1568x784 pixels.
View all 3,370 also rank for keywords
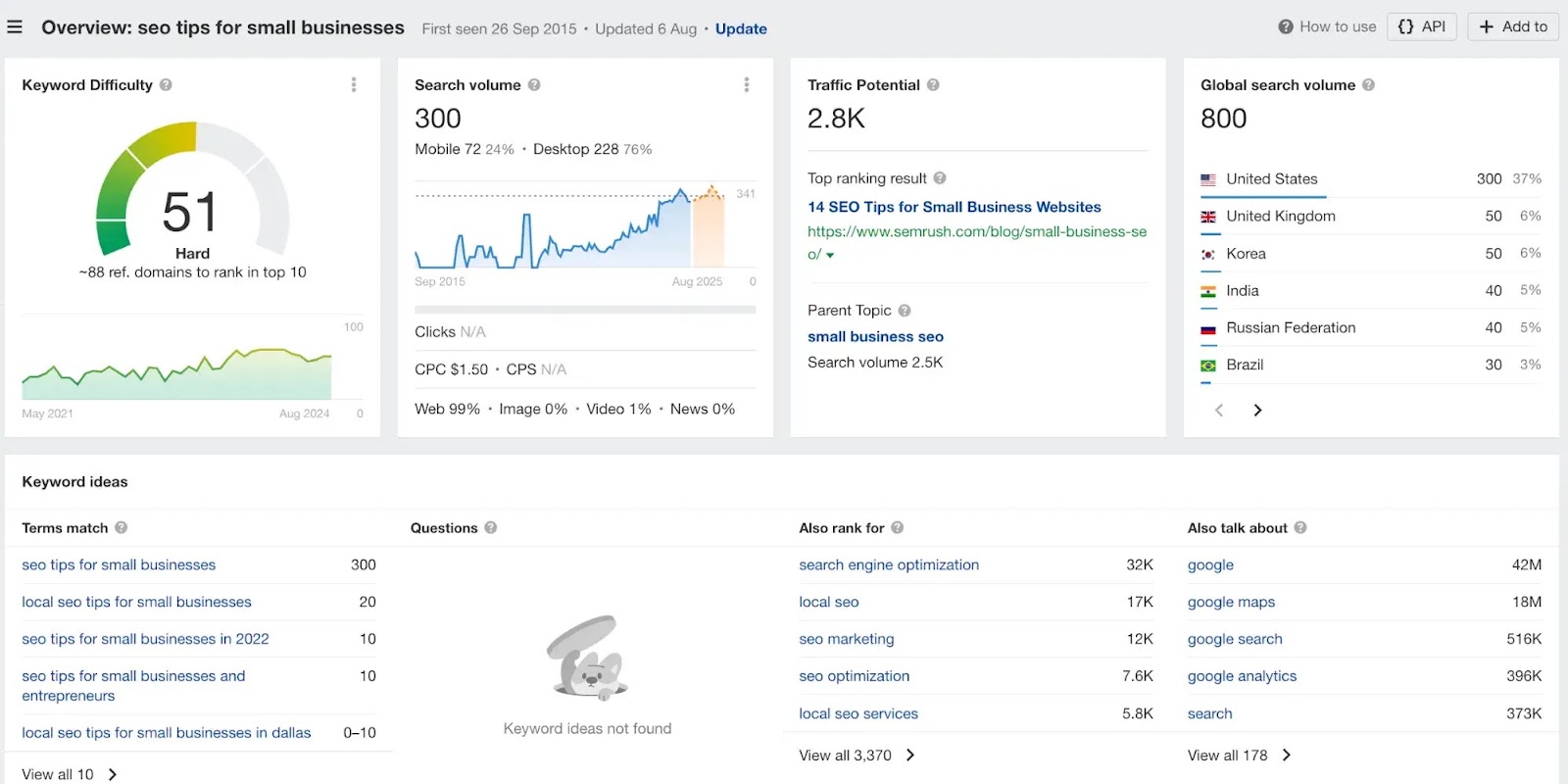(857, 755)
